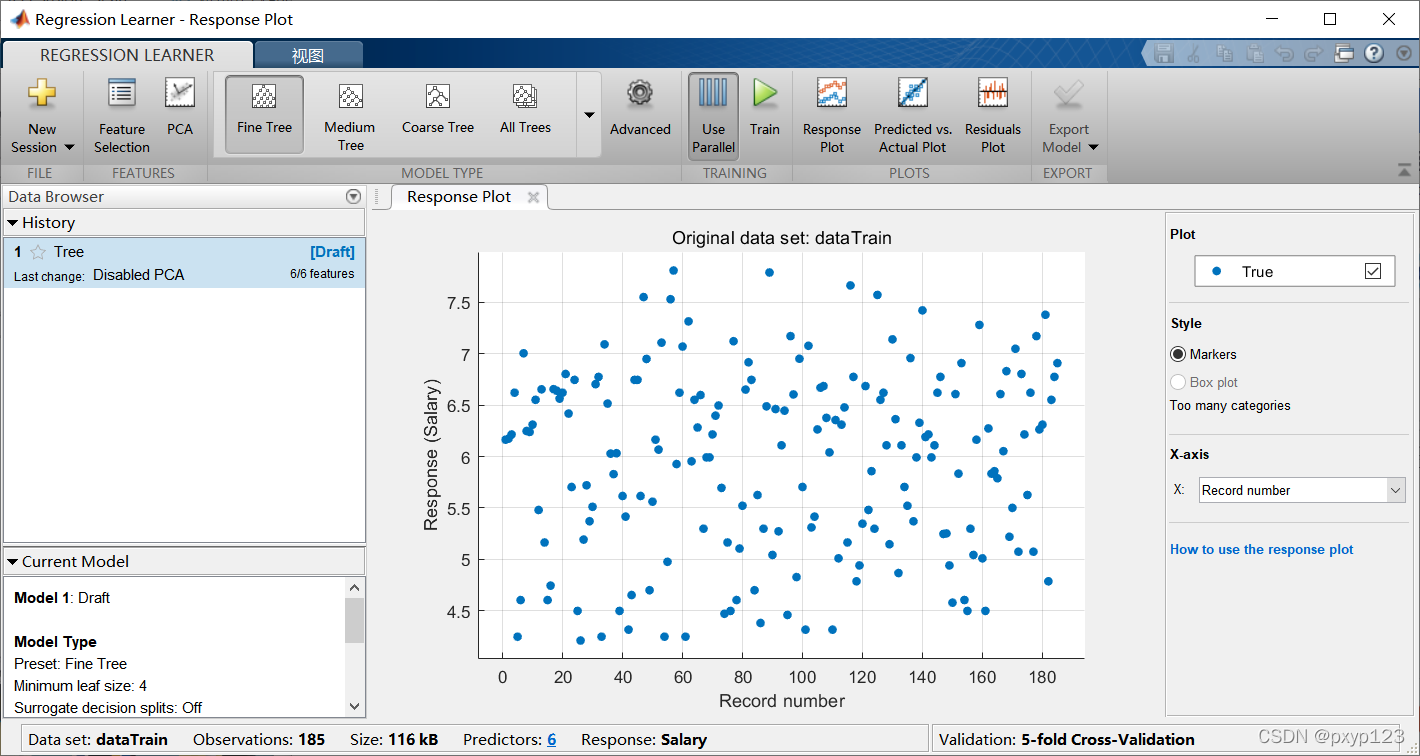Open the Residuals Plot
The image size is (1420, 756).
pyautogui.click(x=993, y=116)
